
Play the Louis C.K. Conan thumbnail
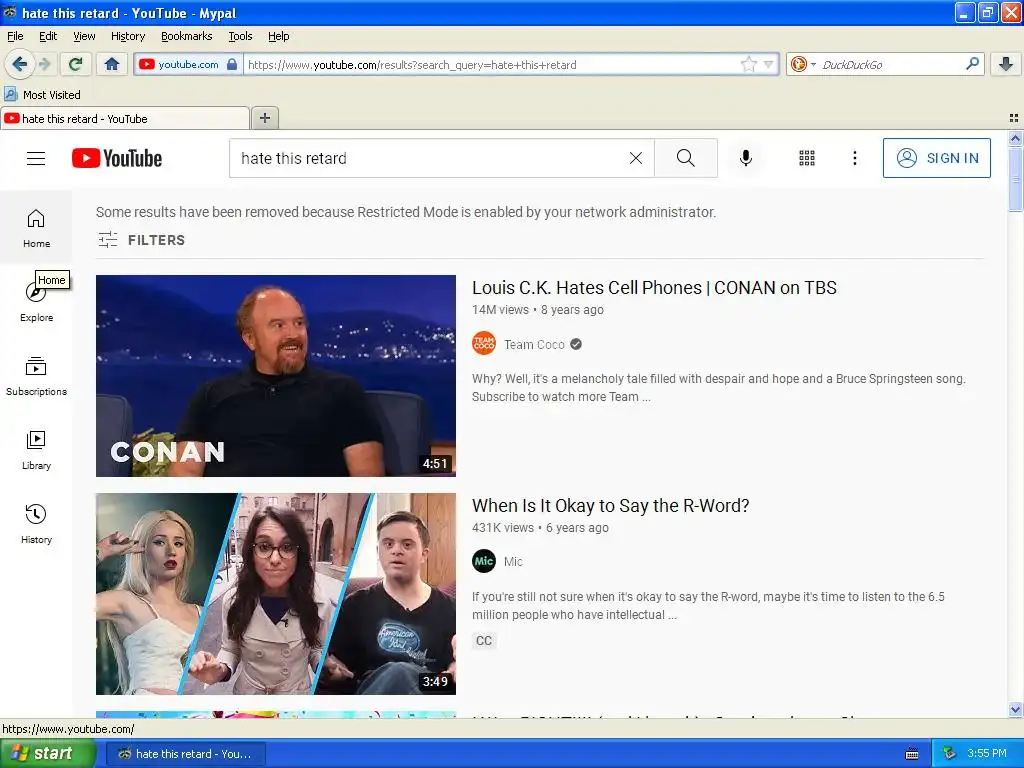tap(276, 376)
